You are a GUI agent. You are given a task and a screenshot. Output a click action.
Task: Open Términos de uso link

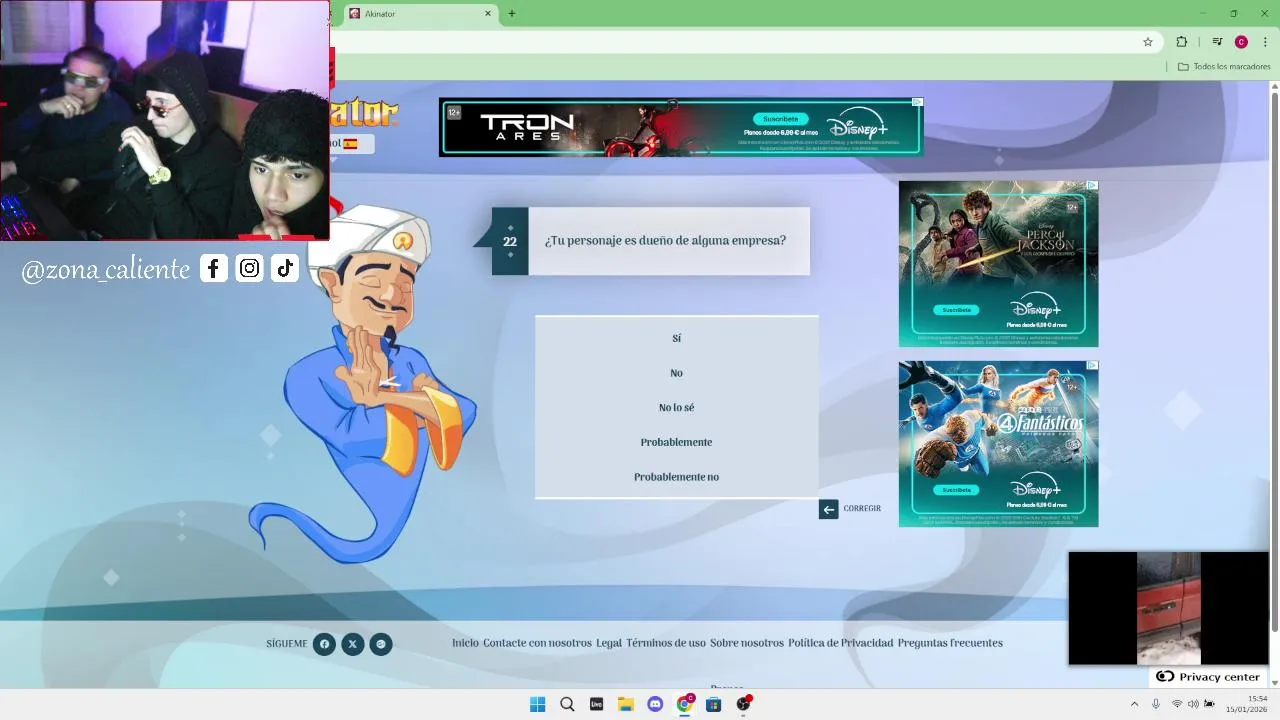[666, 643]
